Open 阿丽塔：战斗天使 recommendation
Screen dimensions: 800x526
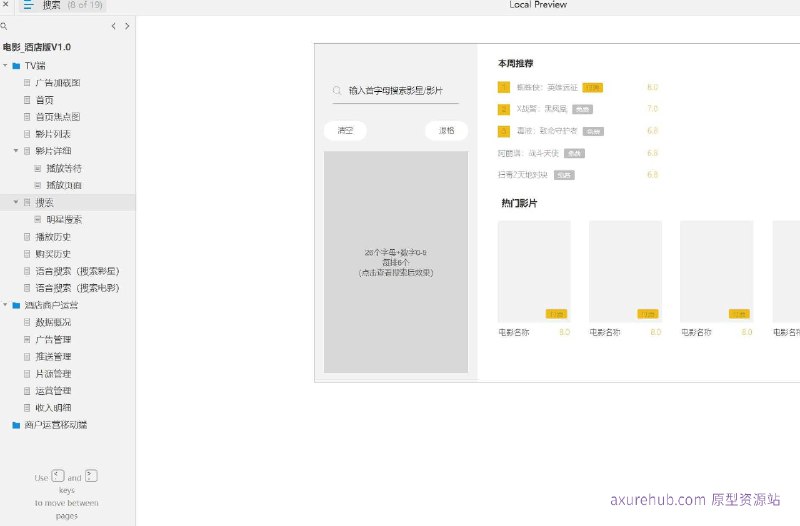click(x=528, y=153)
